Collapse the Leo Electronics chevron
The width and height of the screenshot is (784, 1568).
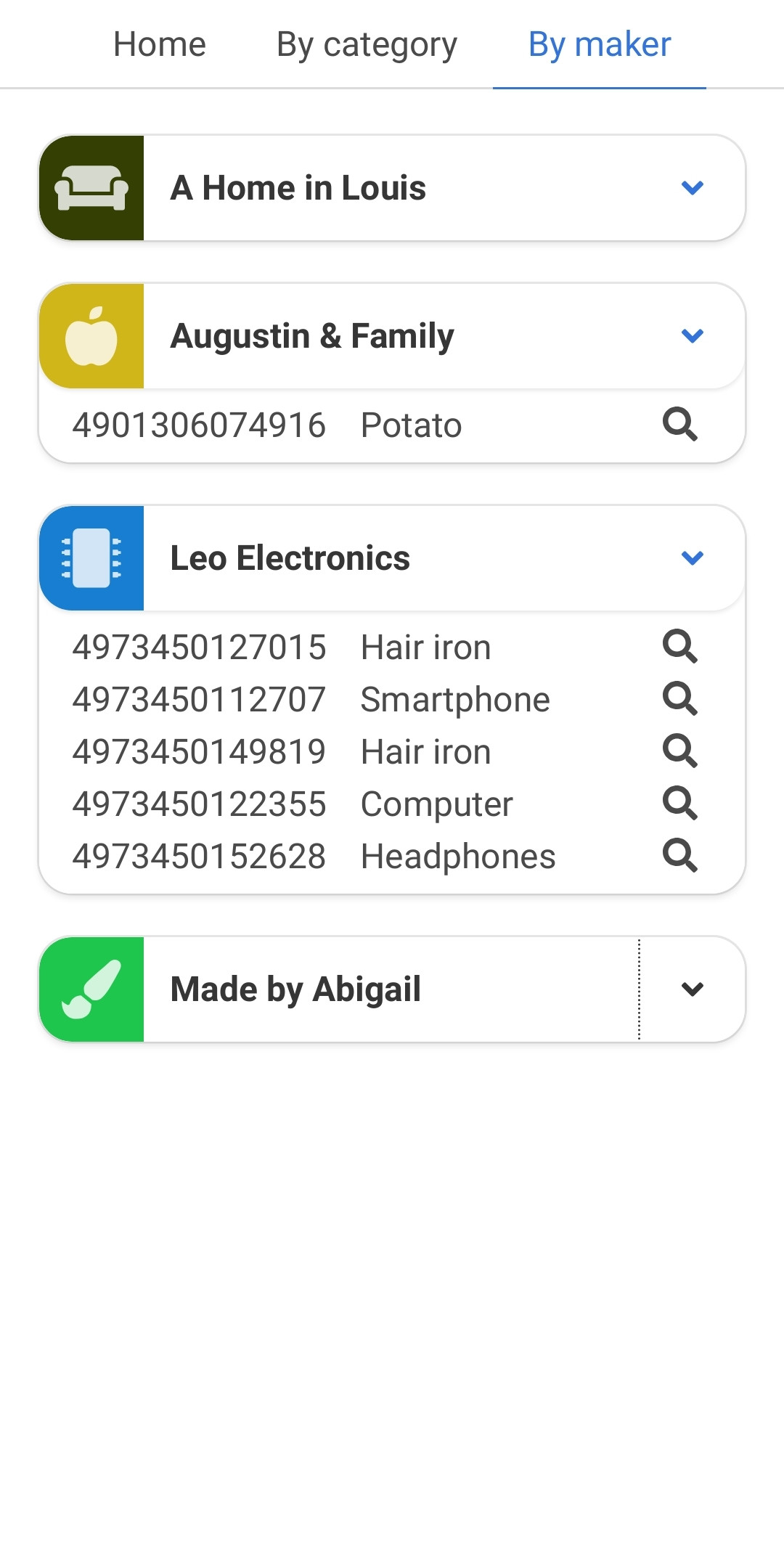tap(693, 558)
